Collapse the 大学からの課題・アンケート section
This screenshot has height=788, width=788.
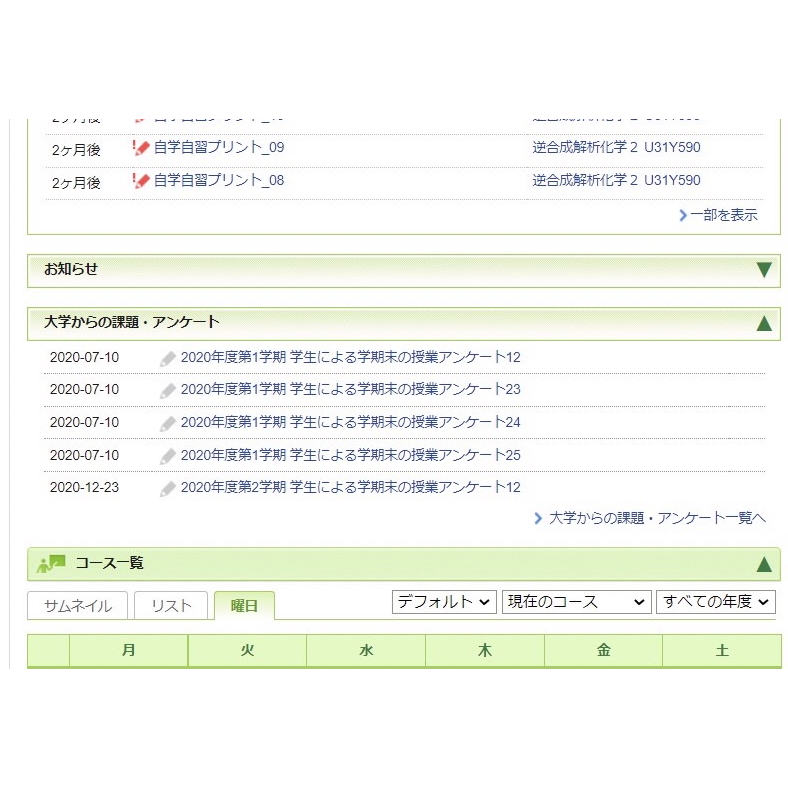click(764, 323)
